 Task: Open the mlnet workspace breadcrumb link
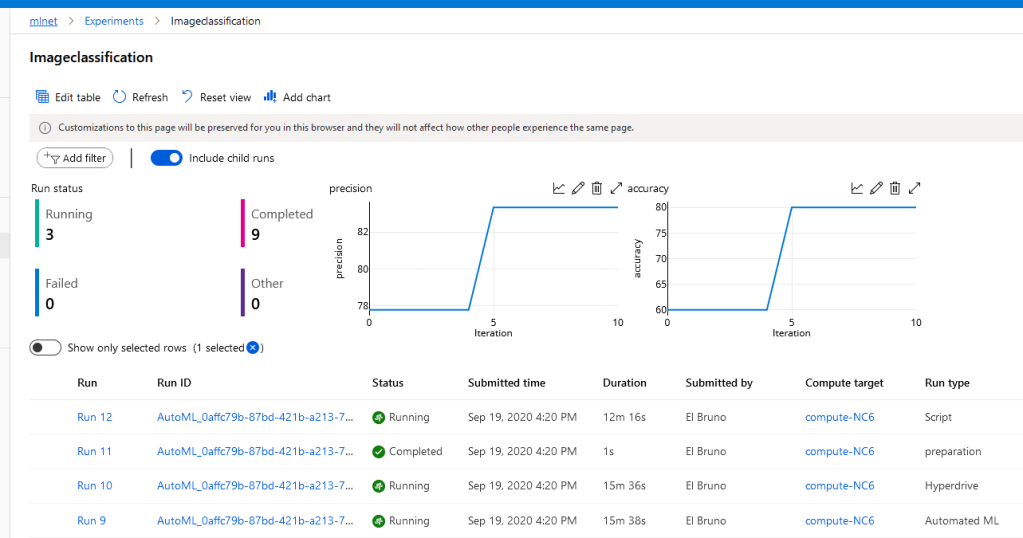tap(44, 21)
